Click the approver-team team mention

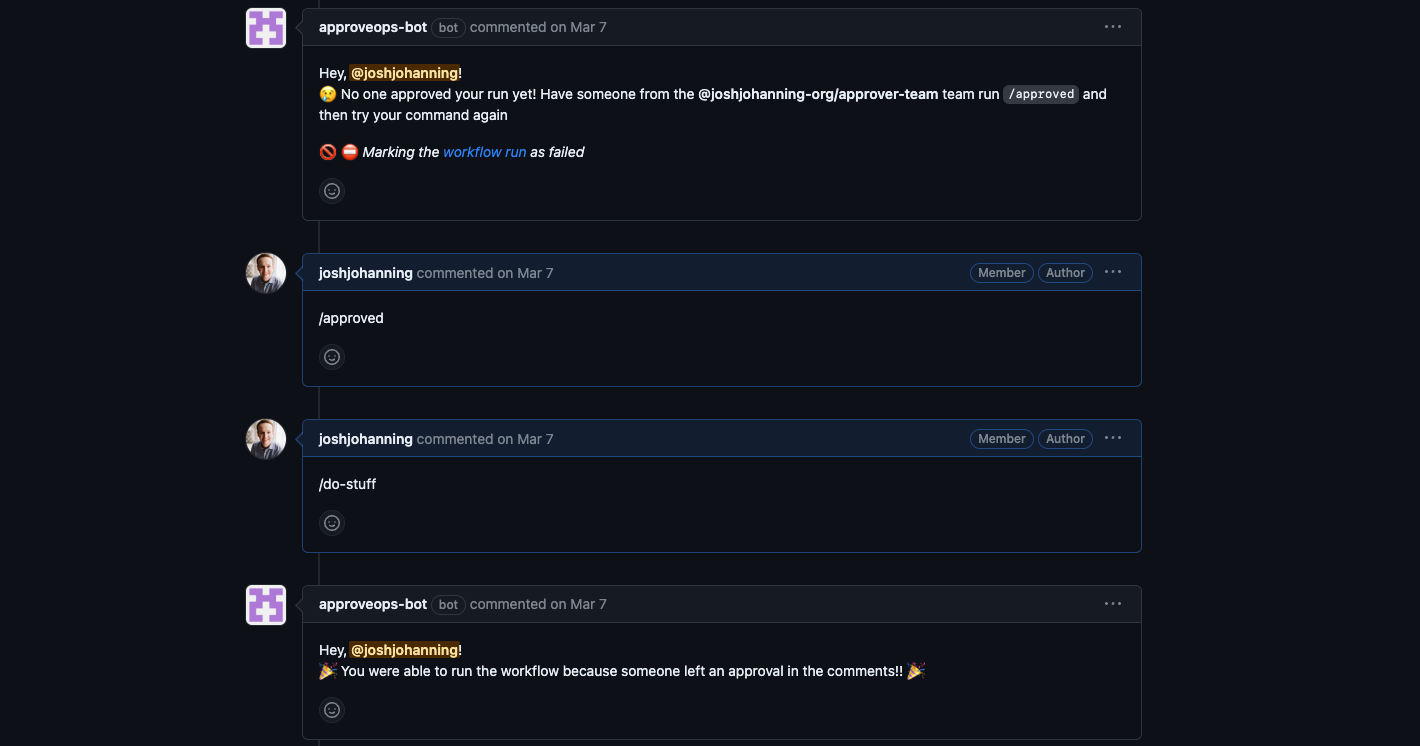pyautogui.click(x=818, y=94)
